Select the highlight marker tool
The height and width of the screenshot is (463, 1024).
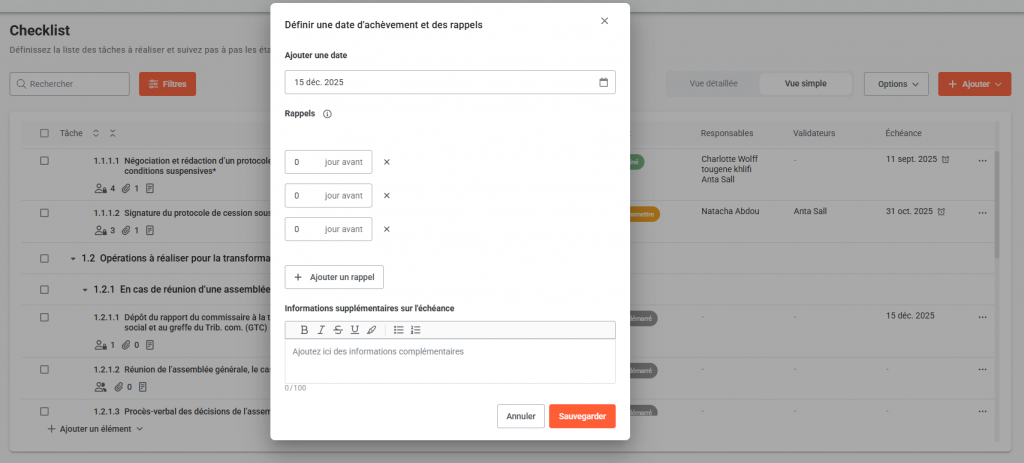click(371, 330)
